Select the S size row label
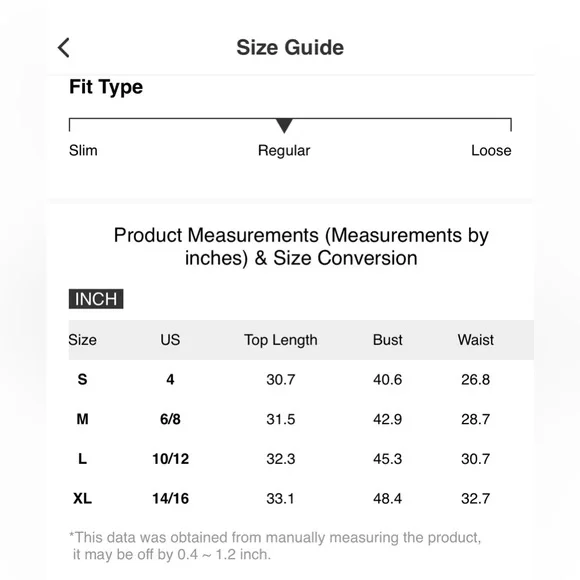The width and height of the screenshot is (580, 580). tap(82, 380)
